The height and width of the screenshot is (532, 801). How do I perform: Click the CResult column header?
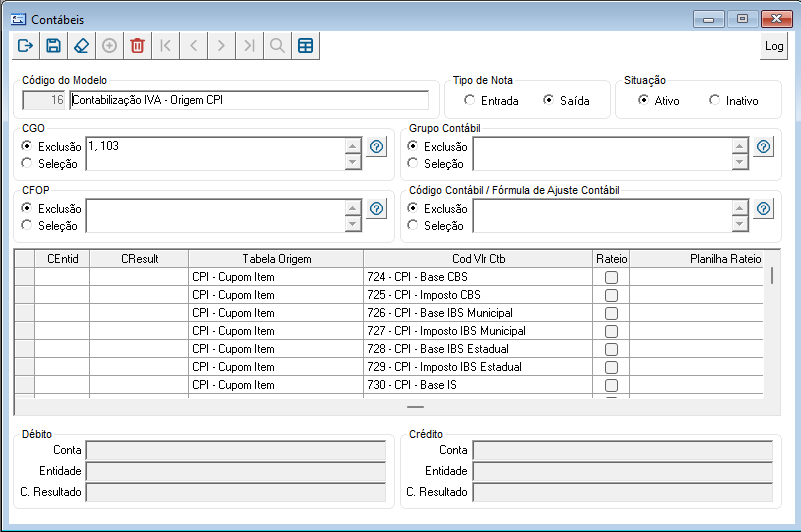[x=139, y=259]
